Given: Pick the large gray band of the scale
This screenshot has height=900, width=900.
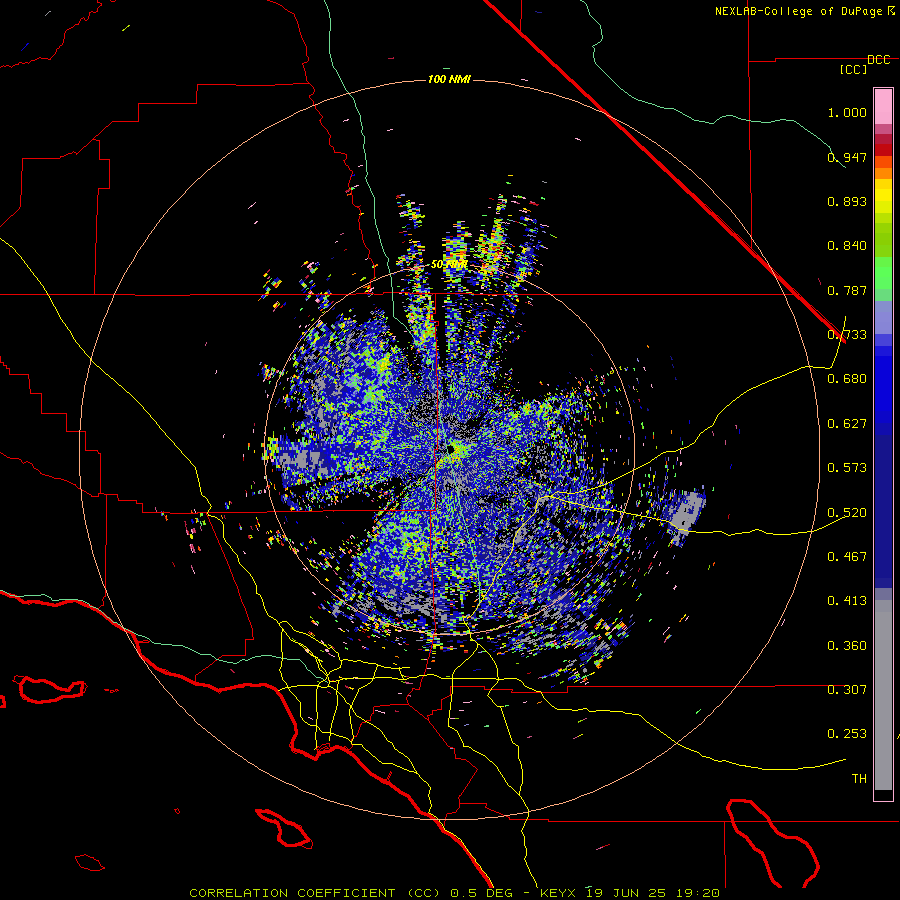Looking at the screenshot, I should pos(883,695).
